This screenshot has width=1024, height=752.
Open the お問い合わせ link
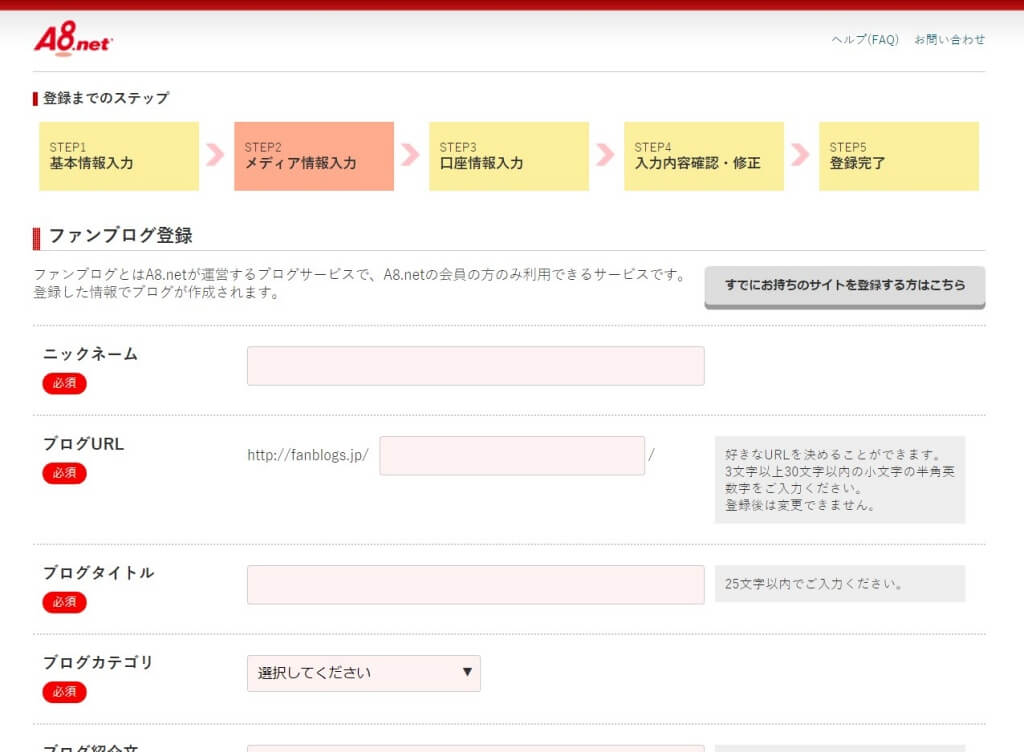[x=947, y=40]
